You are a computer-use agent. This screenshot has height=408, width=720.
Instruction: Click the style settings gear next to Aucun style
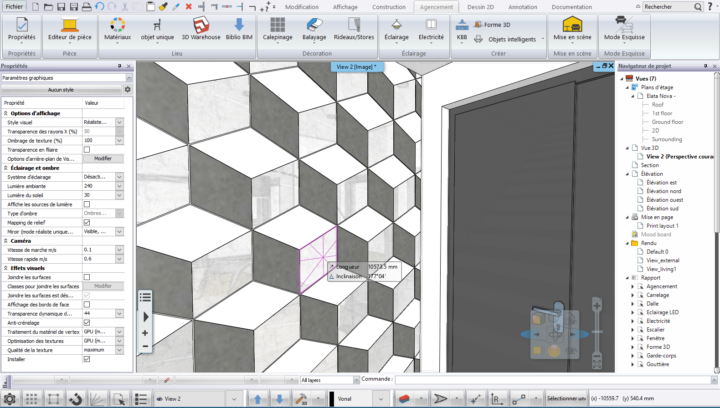[128, 90]
